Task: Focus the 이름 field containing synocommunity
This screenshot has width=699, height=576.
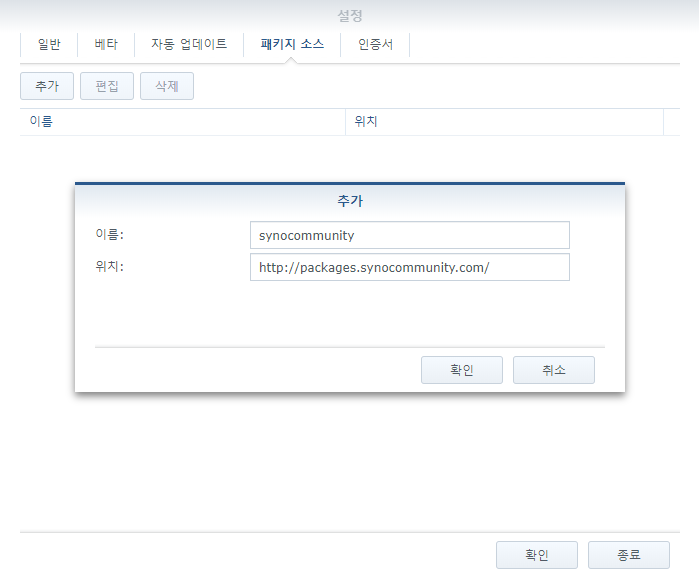Action: (x=410, y=235)
